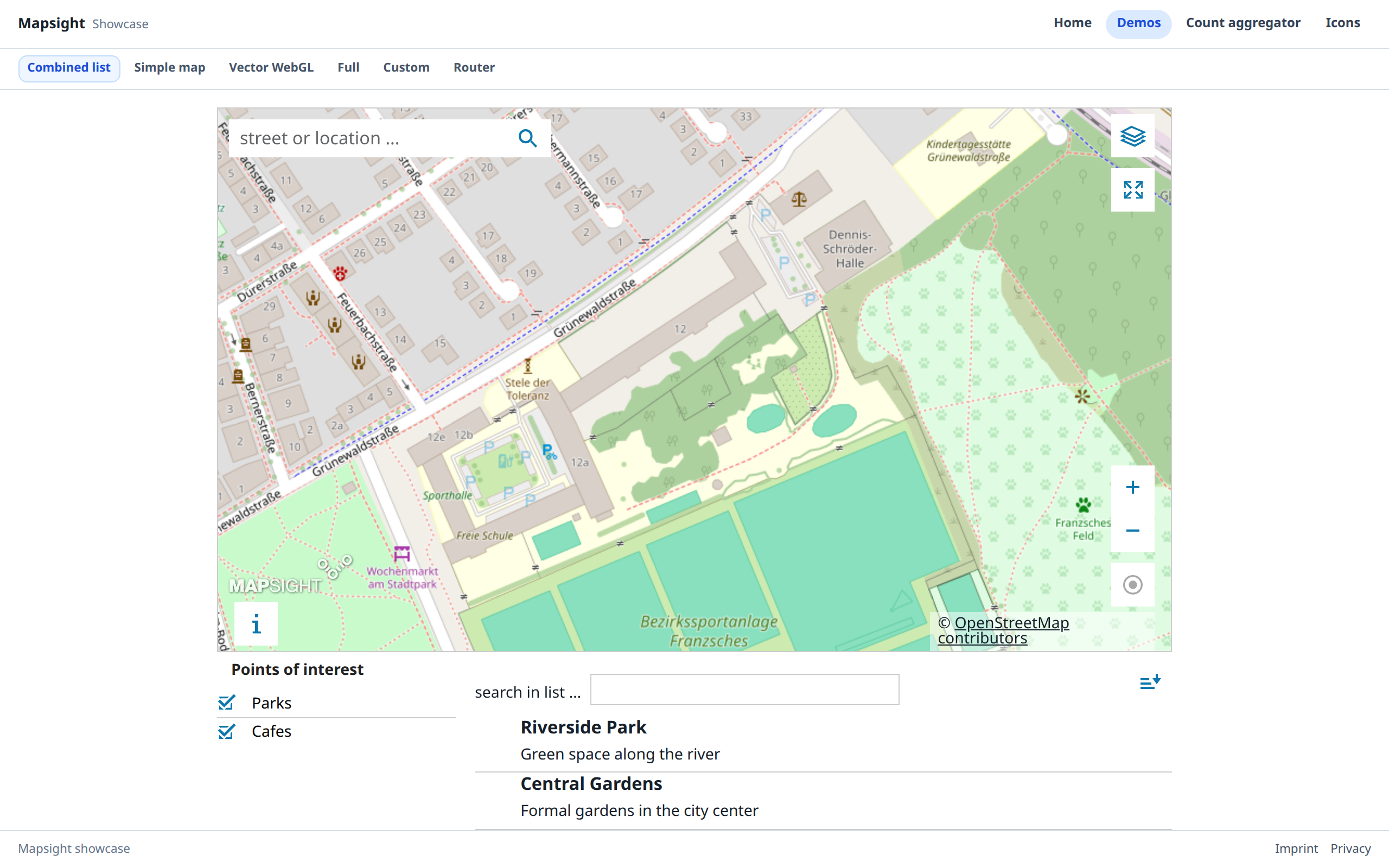Focus the search in list field
The height and width of the screenshot is (868, 1389).
tap(744, 690)
